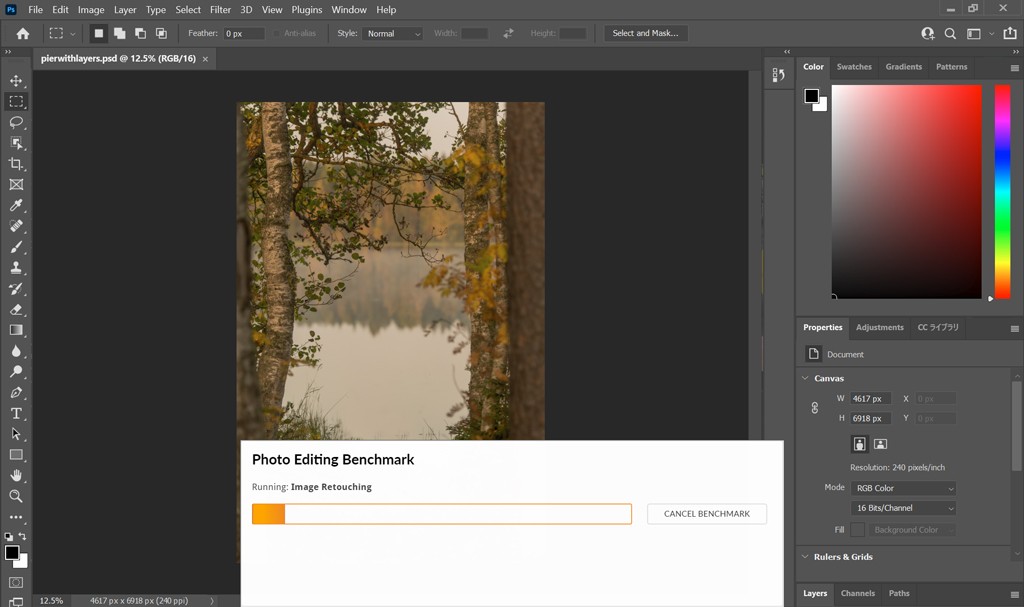The width and height of the screenshot is (1024, 607).
Task: Toggle the width-height link chain icon
Action: pyautogui.click(x=814, y=408)
